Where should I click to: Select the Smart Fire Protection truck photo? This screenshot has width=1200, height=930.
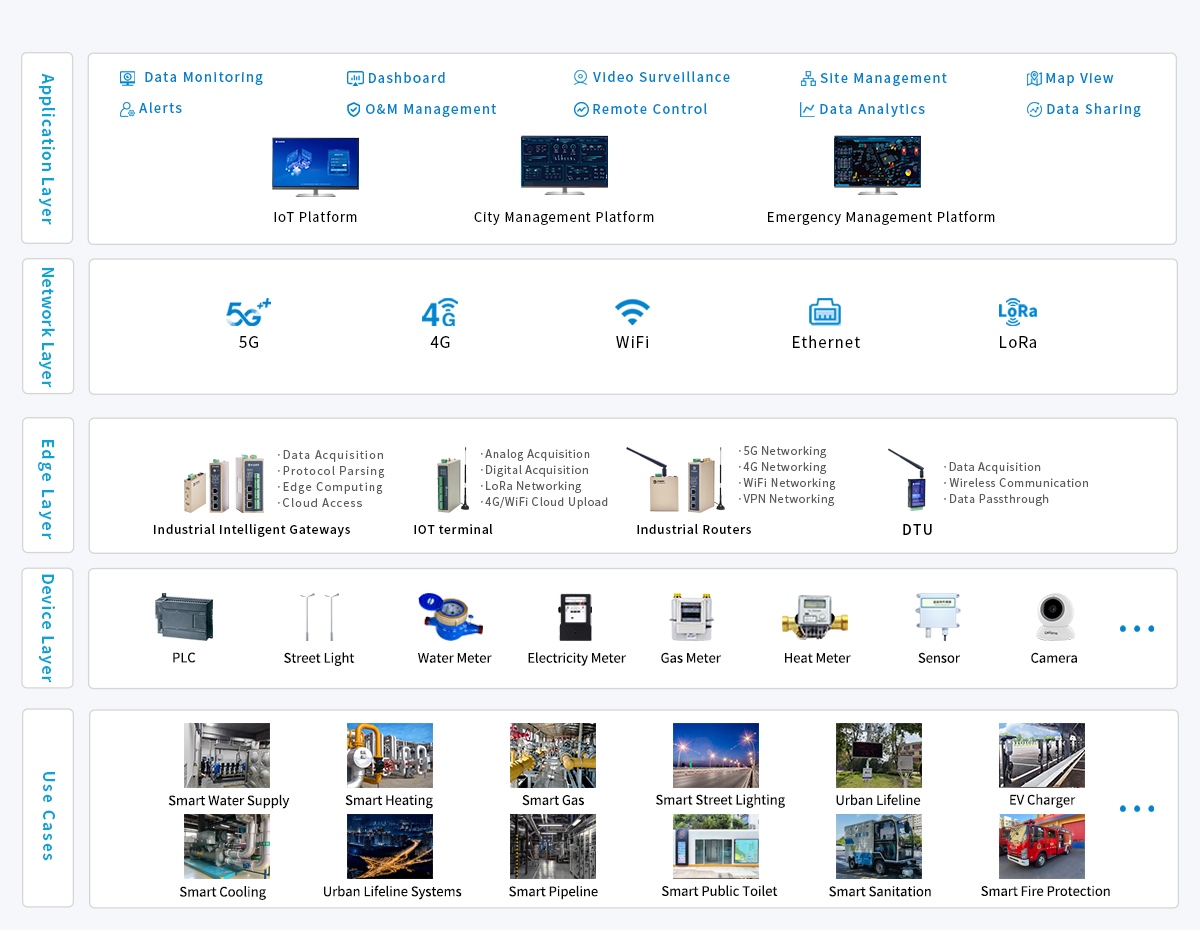1041,846
